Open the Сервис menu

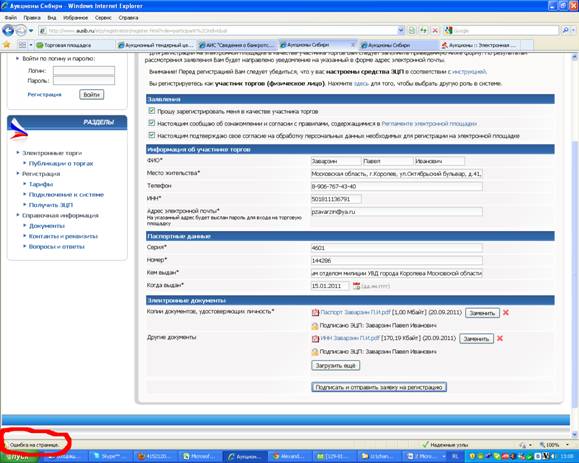[103, 18]
